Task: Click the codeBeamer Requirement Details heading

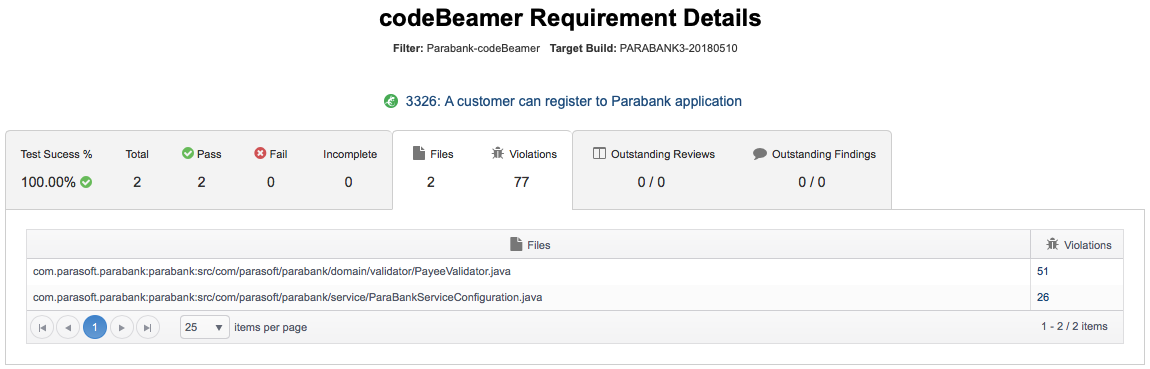Action: click(571, 18)
